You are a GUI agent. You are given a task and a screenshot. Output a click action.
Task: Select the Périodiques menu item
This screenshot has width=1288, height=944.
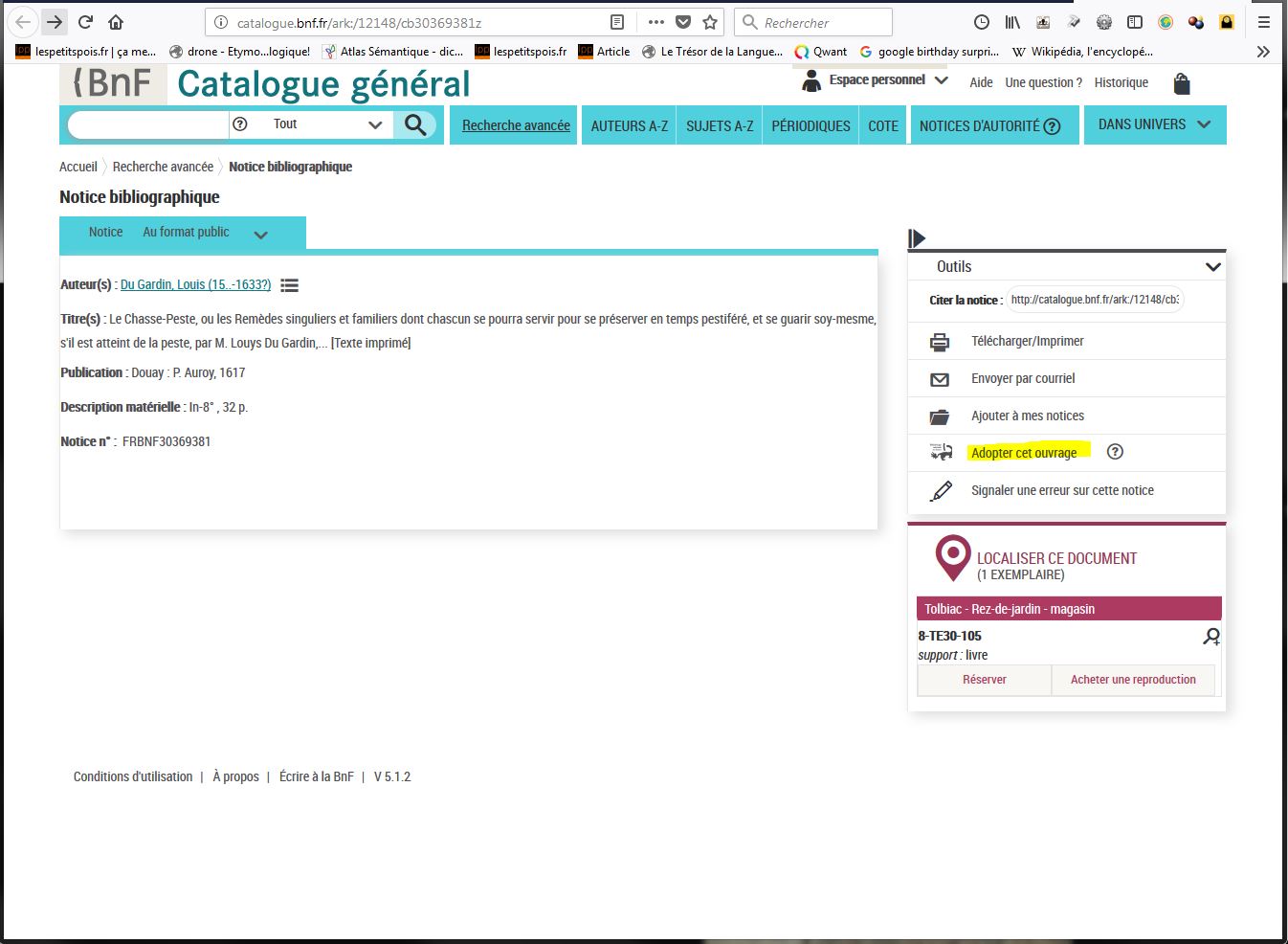point(811,125)
